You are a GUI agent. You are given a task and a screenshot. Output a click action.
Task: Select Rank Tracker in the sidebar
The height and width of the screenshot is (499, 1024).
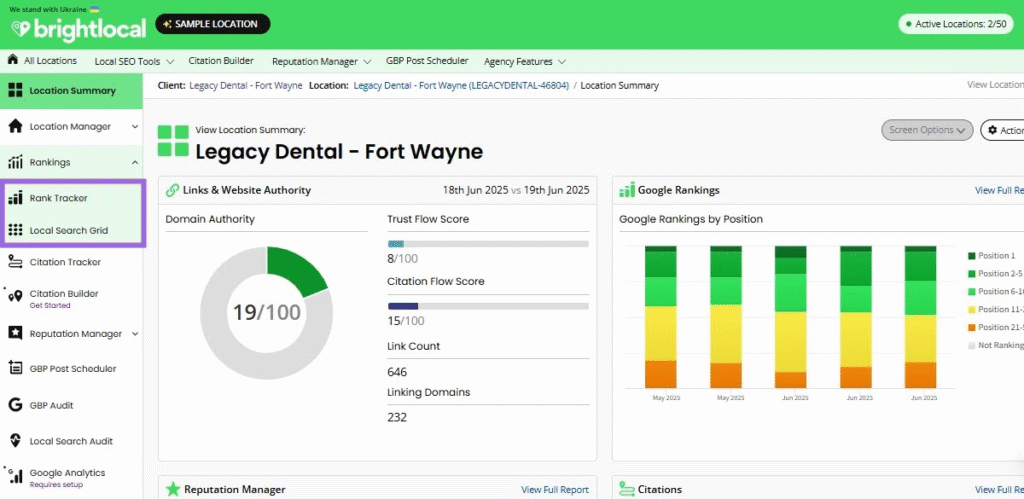click(72, 198)
